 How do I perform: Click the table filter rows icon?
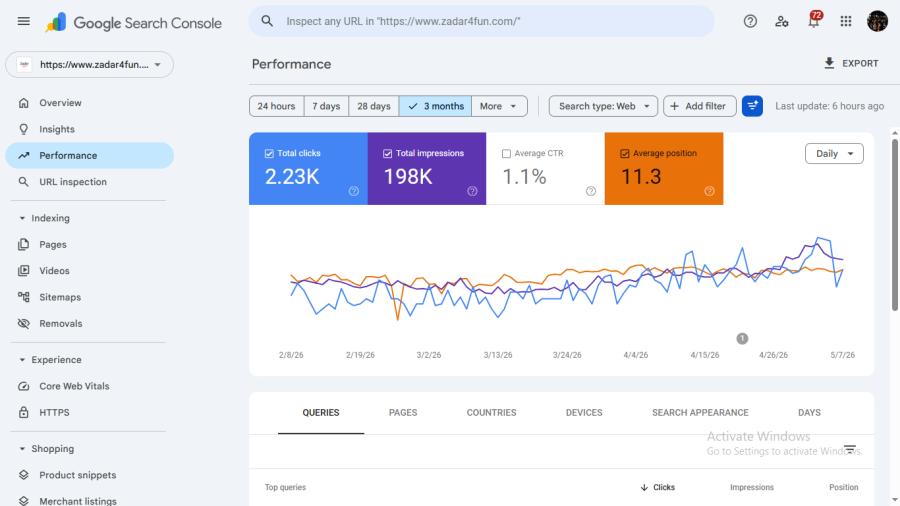[x=850, y=449]
